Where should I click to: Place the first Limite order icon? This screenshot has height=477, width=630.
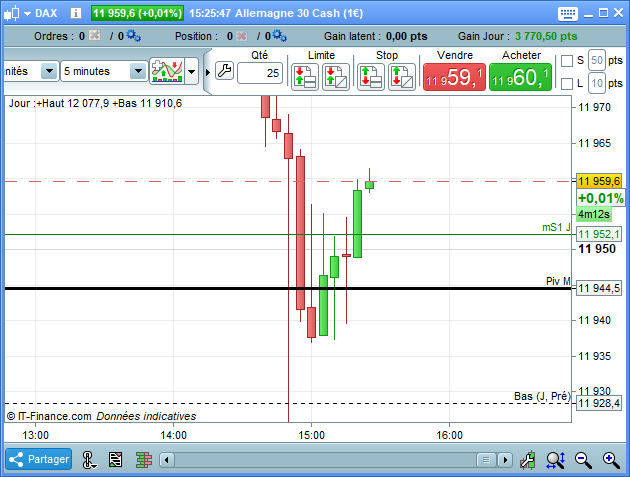coord(305,77)
